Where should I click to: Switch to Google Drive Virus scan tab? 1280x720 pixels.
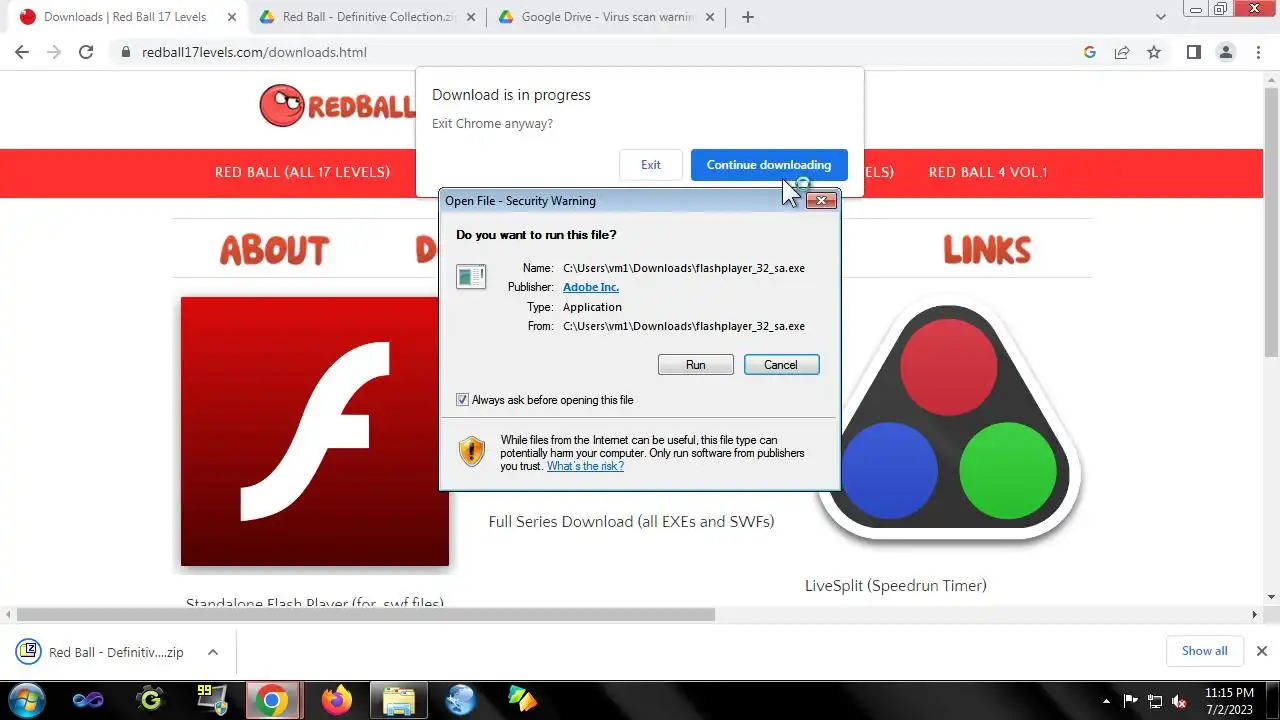coord(606,17)
